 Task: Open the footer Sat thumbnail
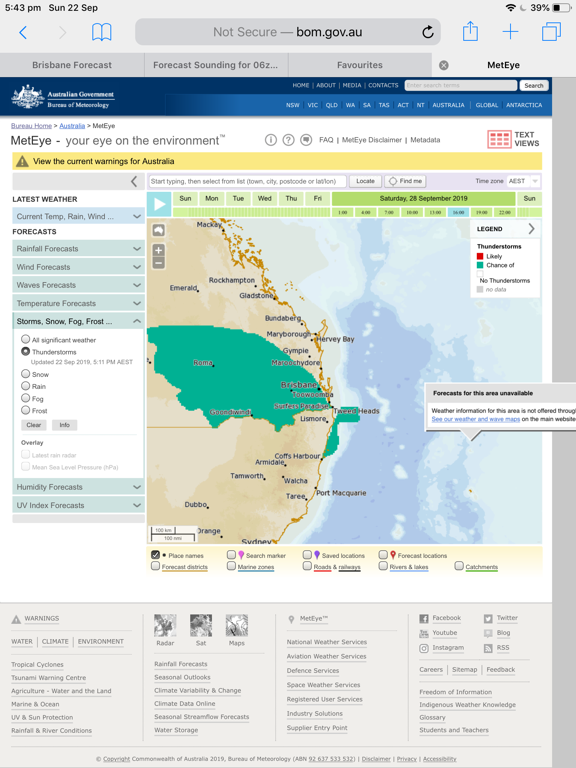click(x=201, y=625)
